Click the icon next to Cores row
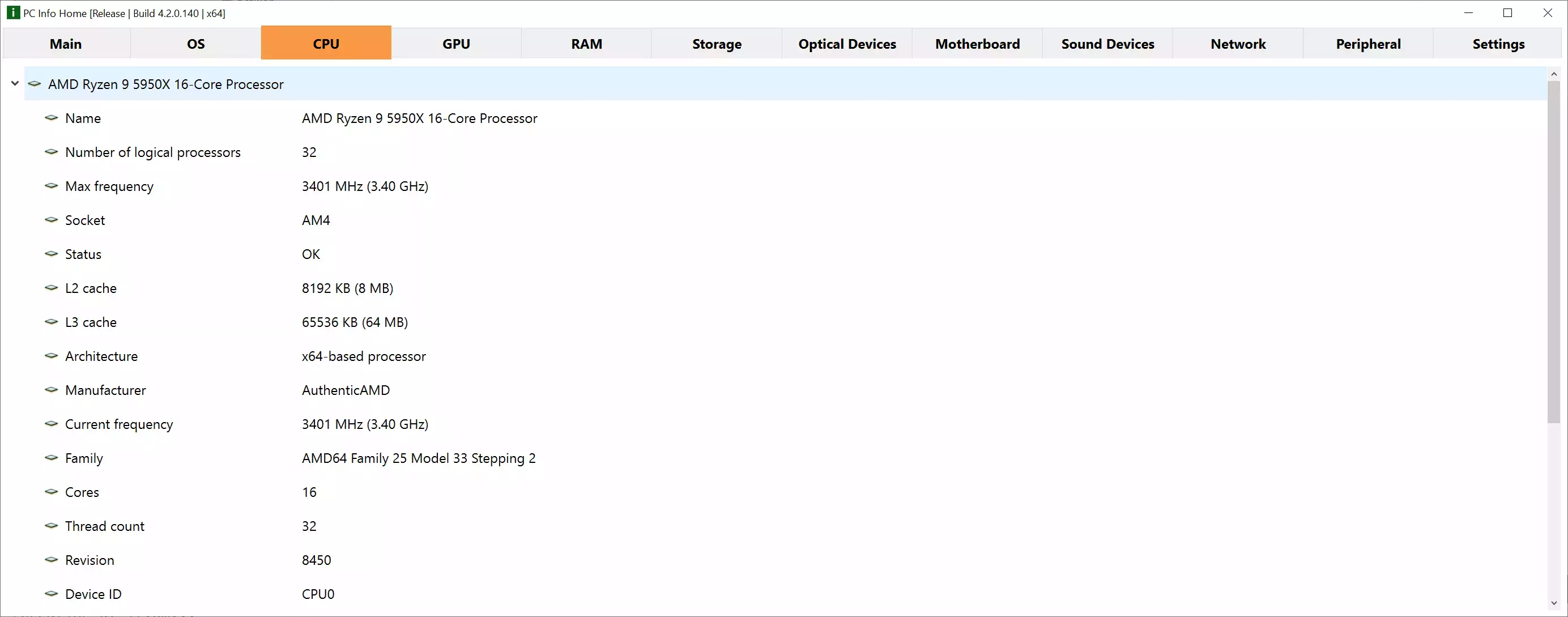1568x617 pixels. [x=51, y=492]
